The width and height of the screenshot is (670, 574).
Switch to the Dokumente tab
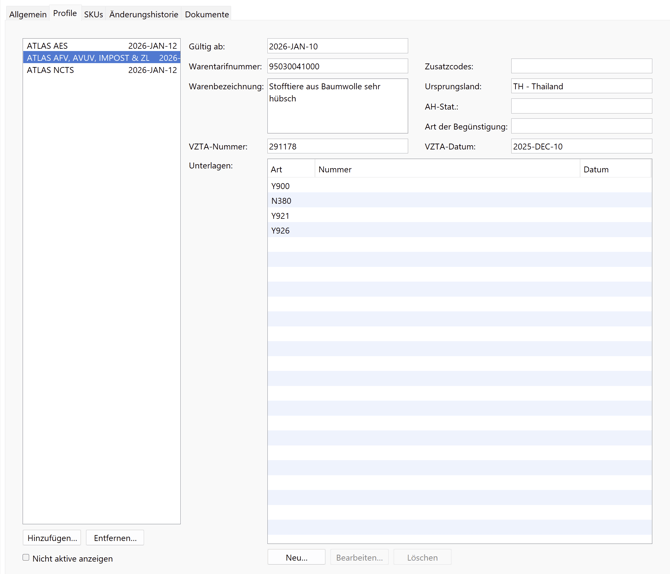point(207,14)
